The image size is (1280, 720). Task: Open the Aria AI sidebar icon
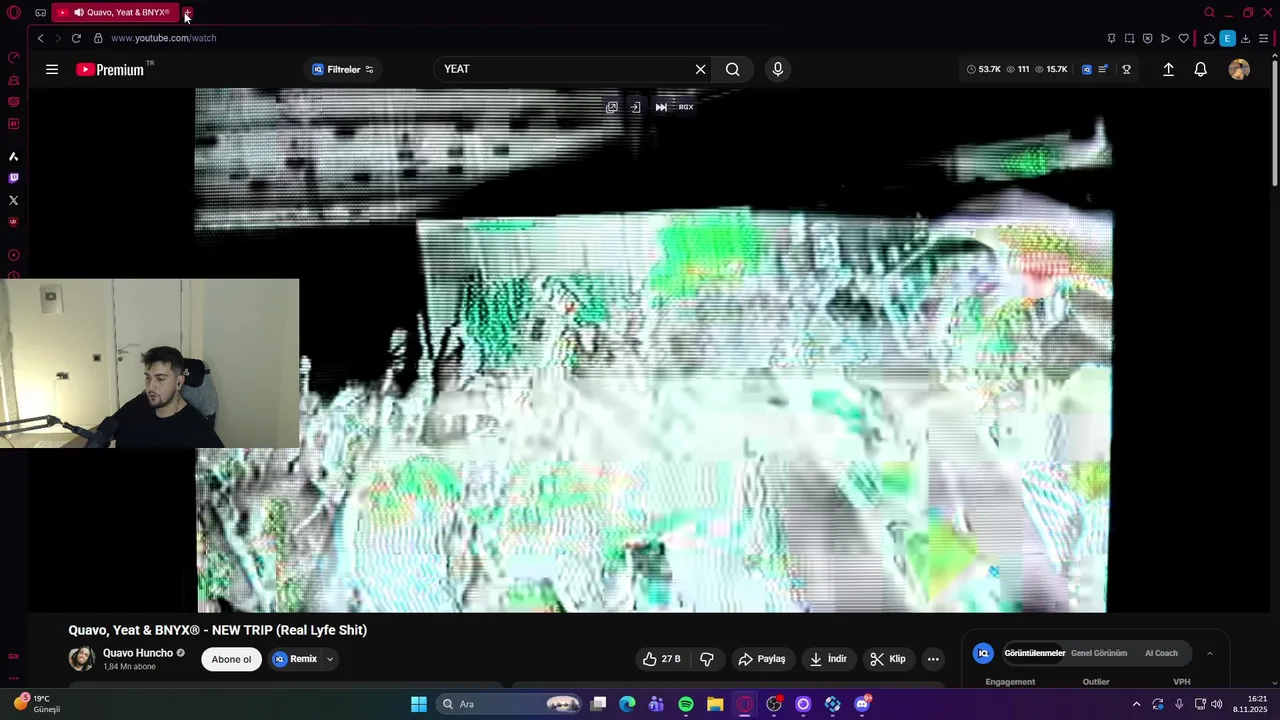(13, 156)
